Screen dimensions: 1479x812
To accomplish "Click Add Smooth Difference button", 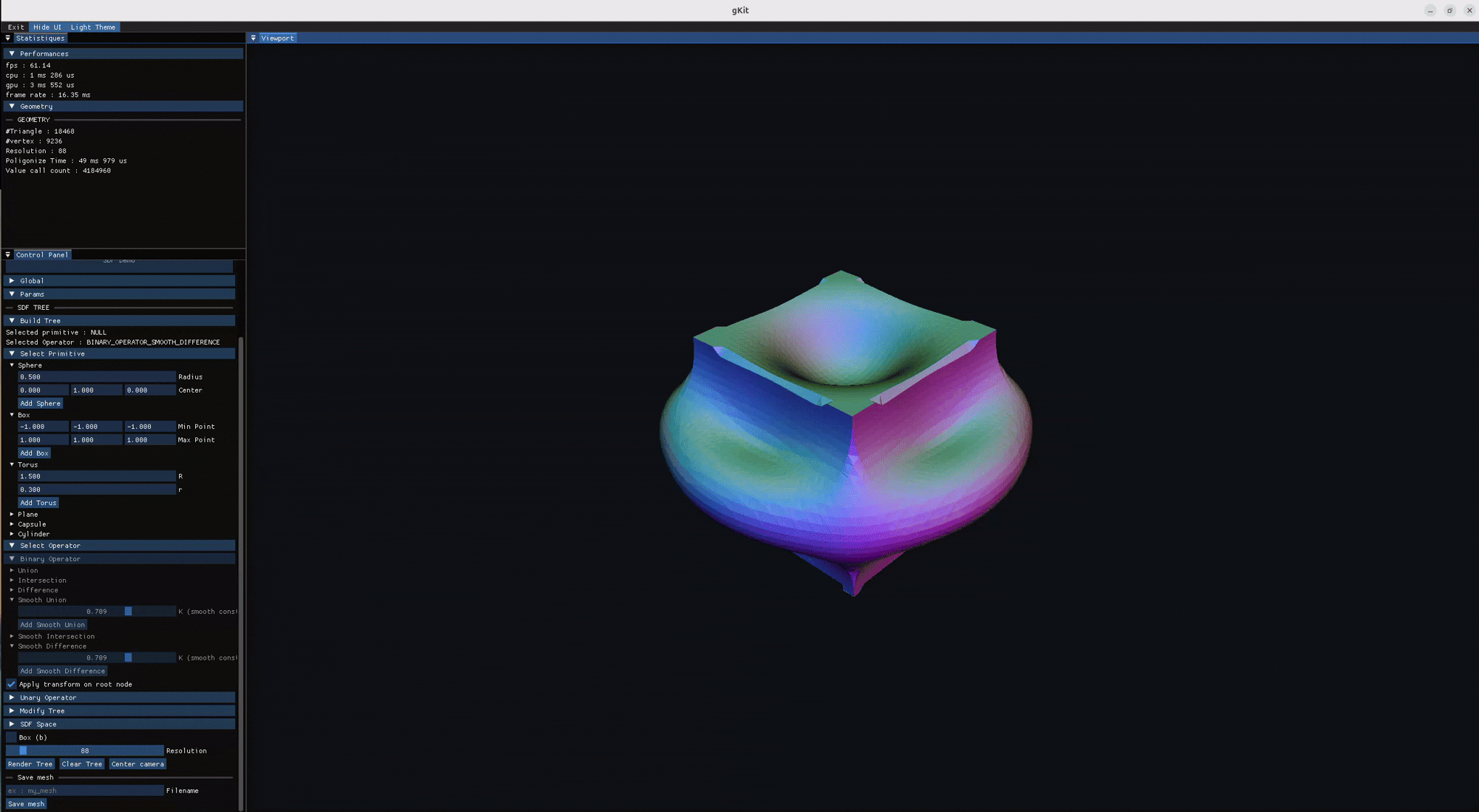I will coord(62,671).
